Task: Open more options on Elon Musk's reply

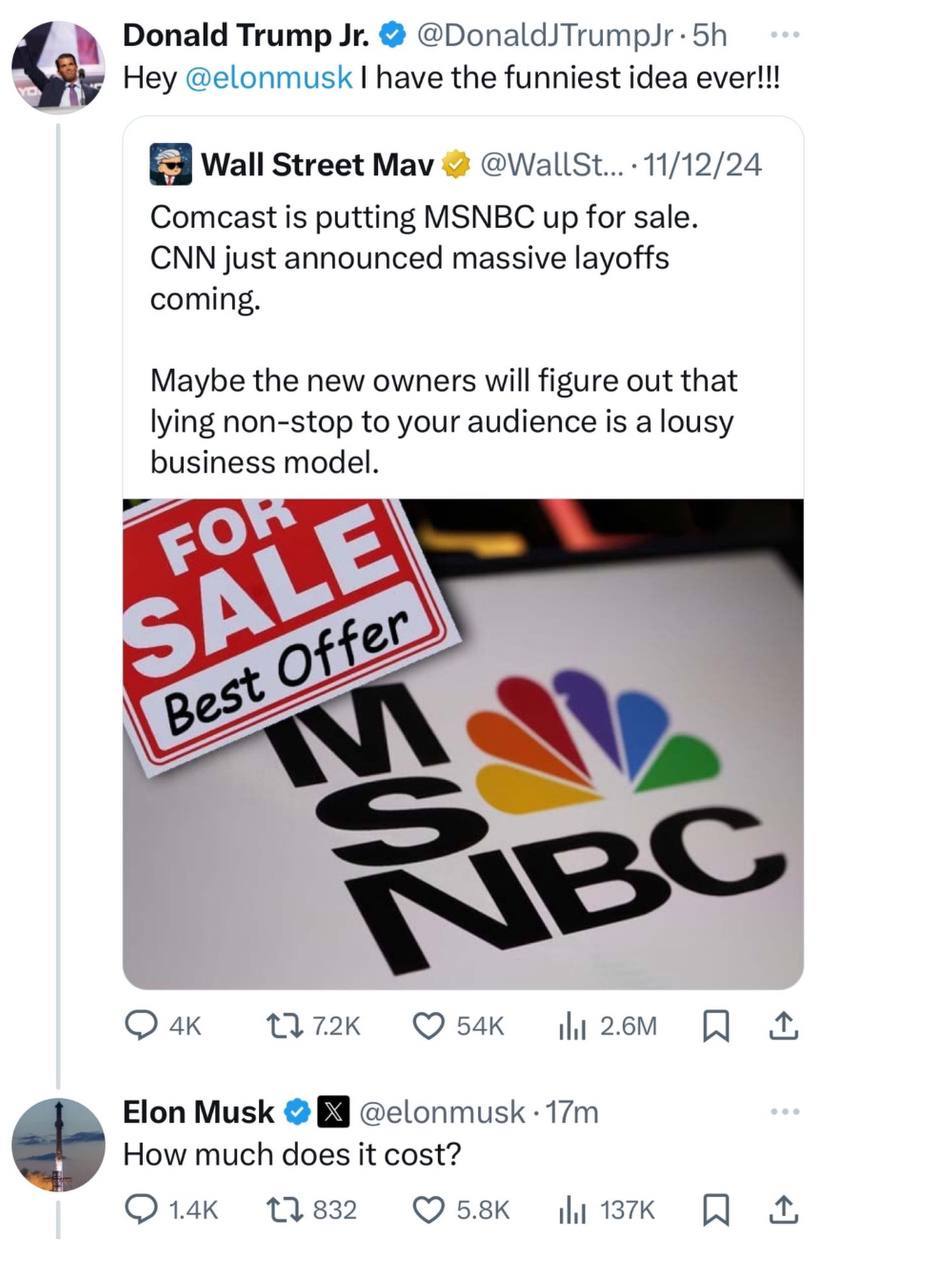Action: coord(786,1111)
